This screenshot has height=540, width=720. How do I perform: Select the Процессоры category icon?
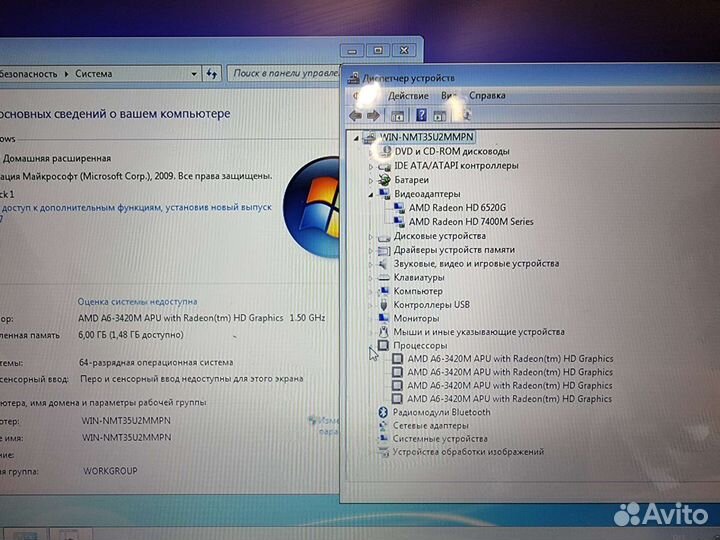pyautogui.click(x=383, y=345)
